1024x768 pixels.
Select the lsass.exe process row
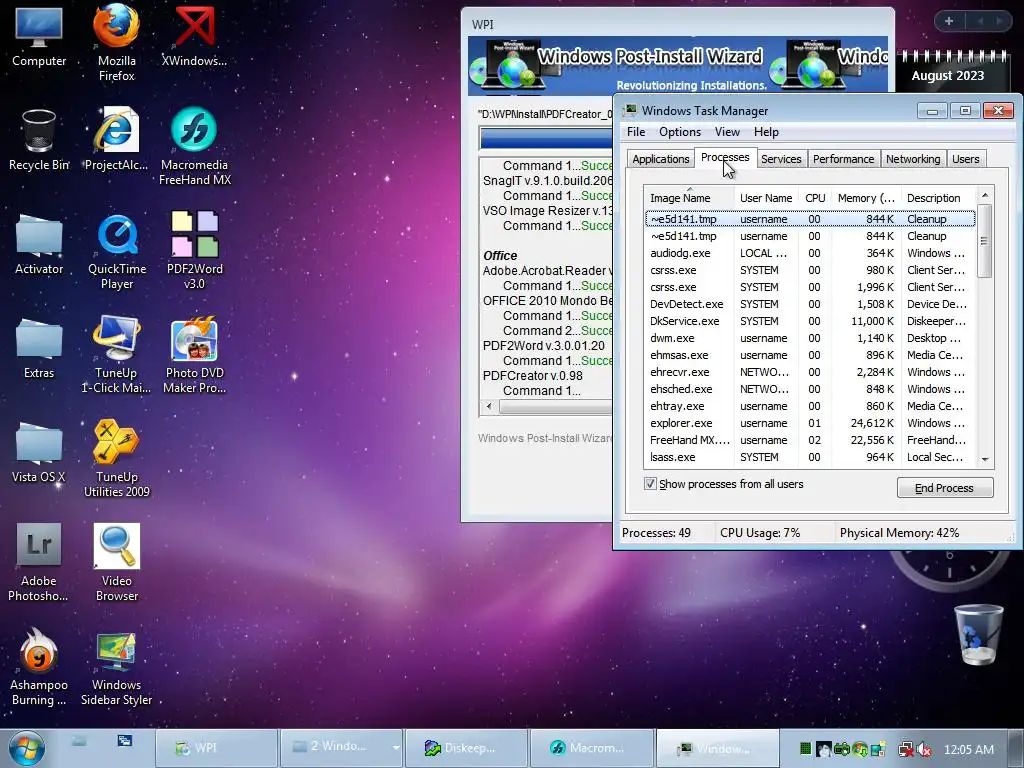(x=810, y=457)
